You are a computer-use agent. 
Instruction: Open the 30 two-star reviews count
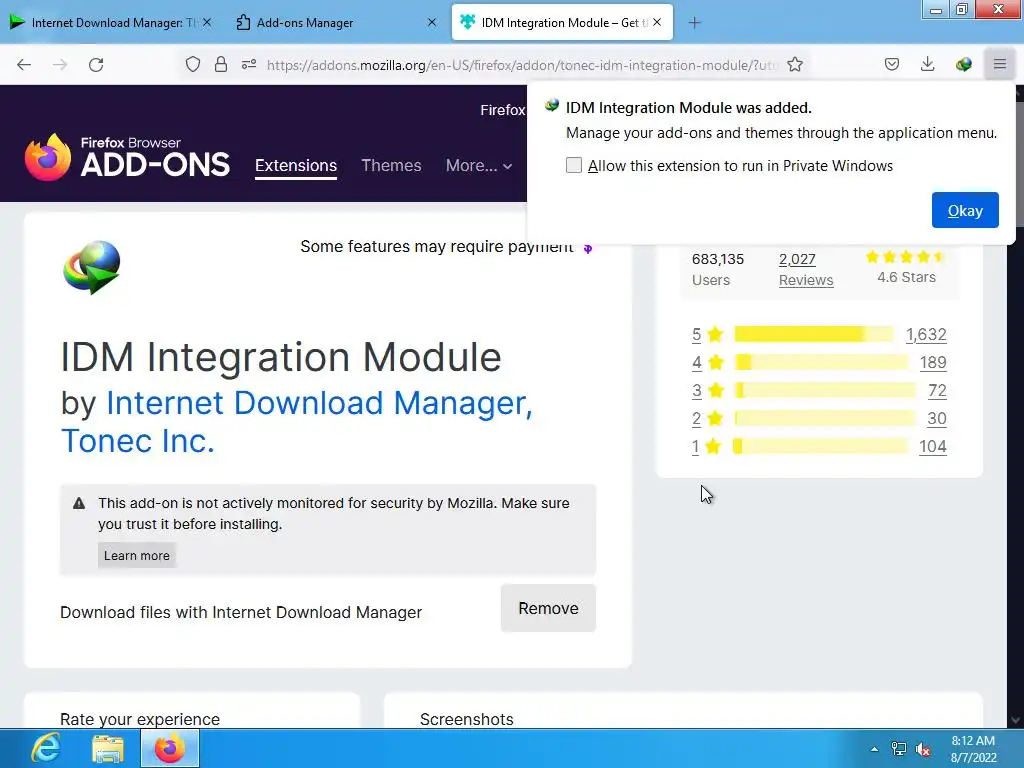pyautogui.click(x=936, y=418)
